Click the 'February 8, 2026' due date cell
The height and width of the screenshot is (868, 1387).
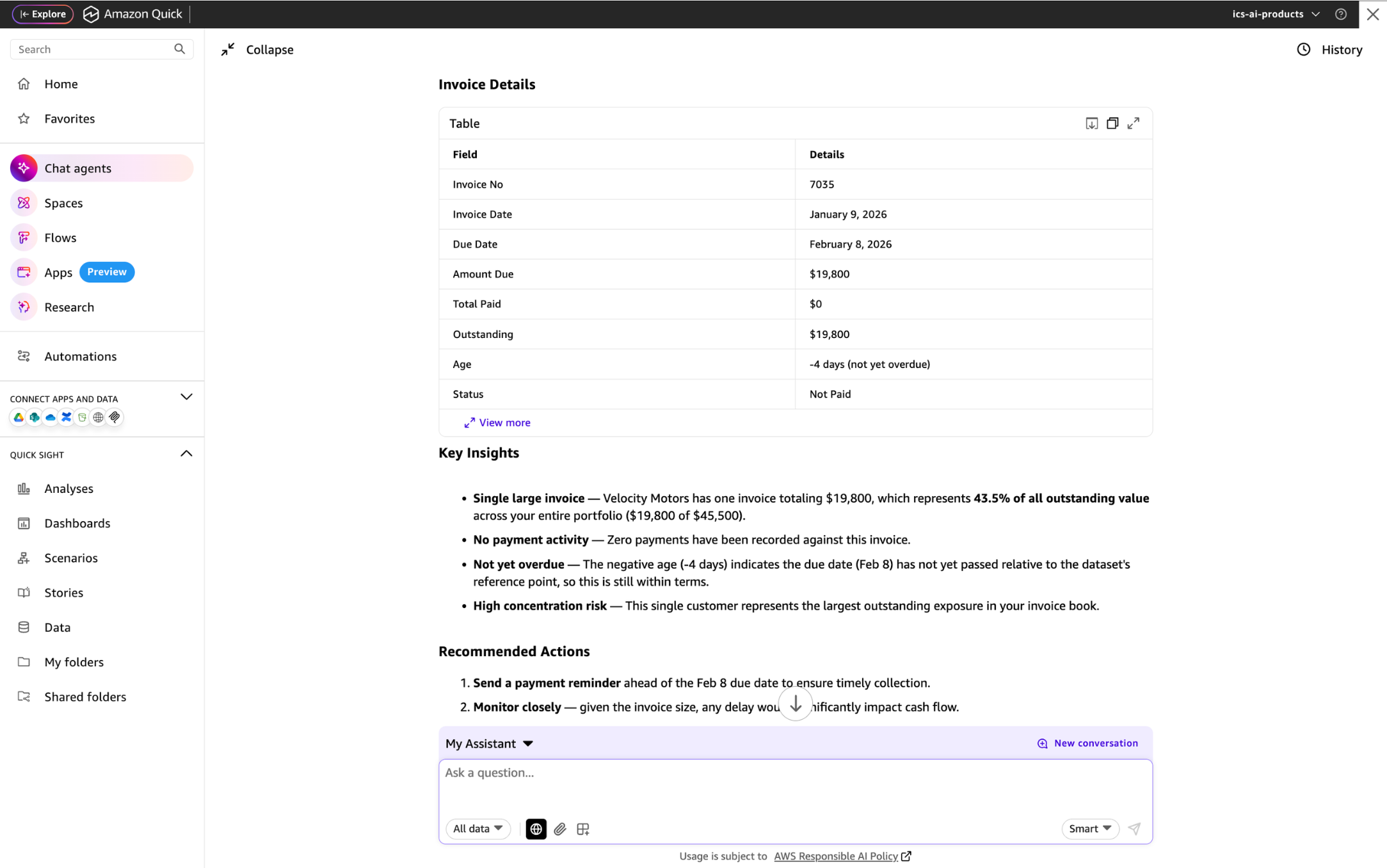(x=973, y=244)
